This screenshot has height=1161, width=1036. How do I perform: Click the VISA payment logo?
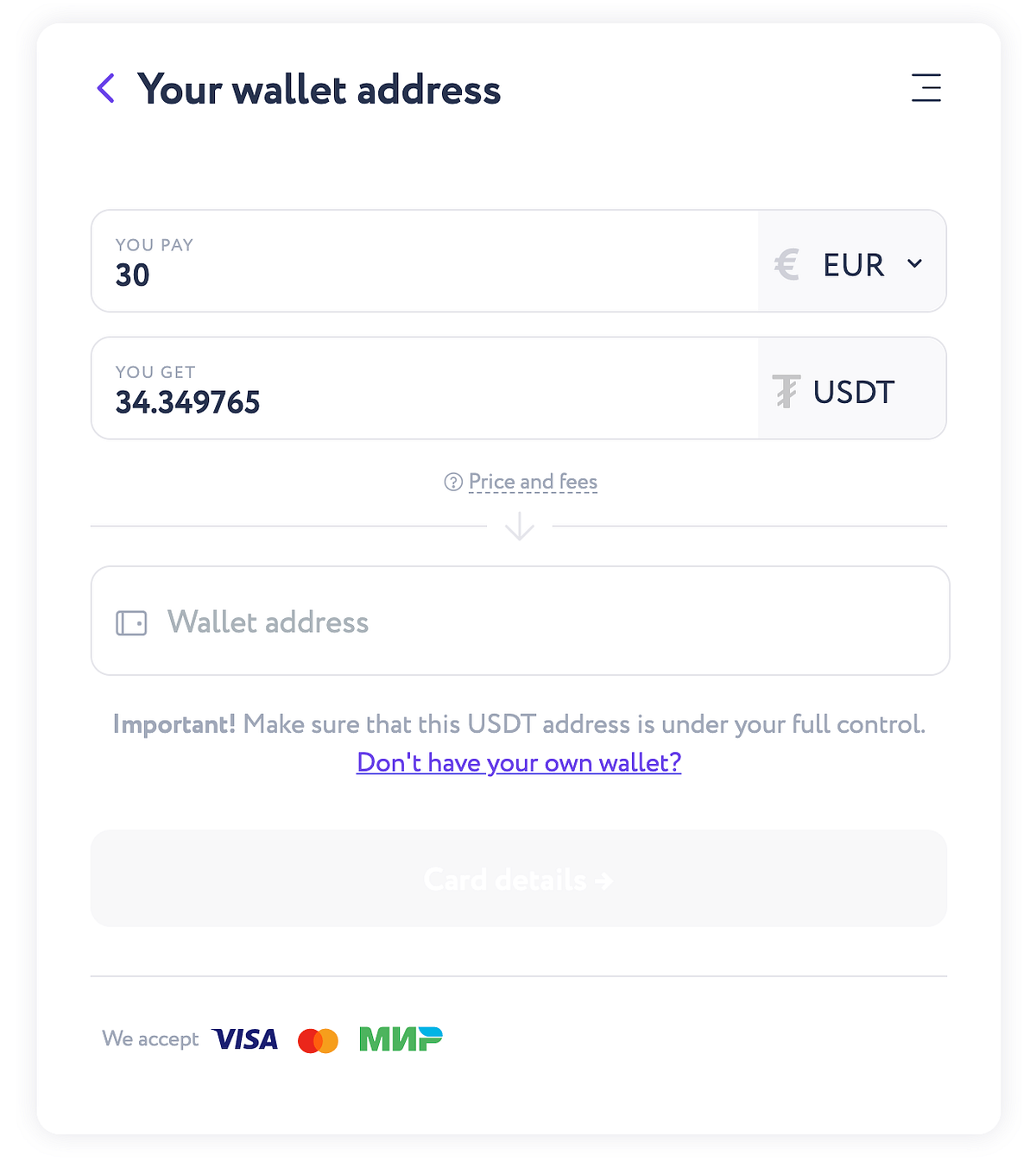tap(245, 1039)
